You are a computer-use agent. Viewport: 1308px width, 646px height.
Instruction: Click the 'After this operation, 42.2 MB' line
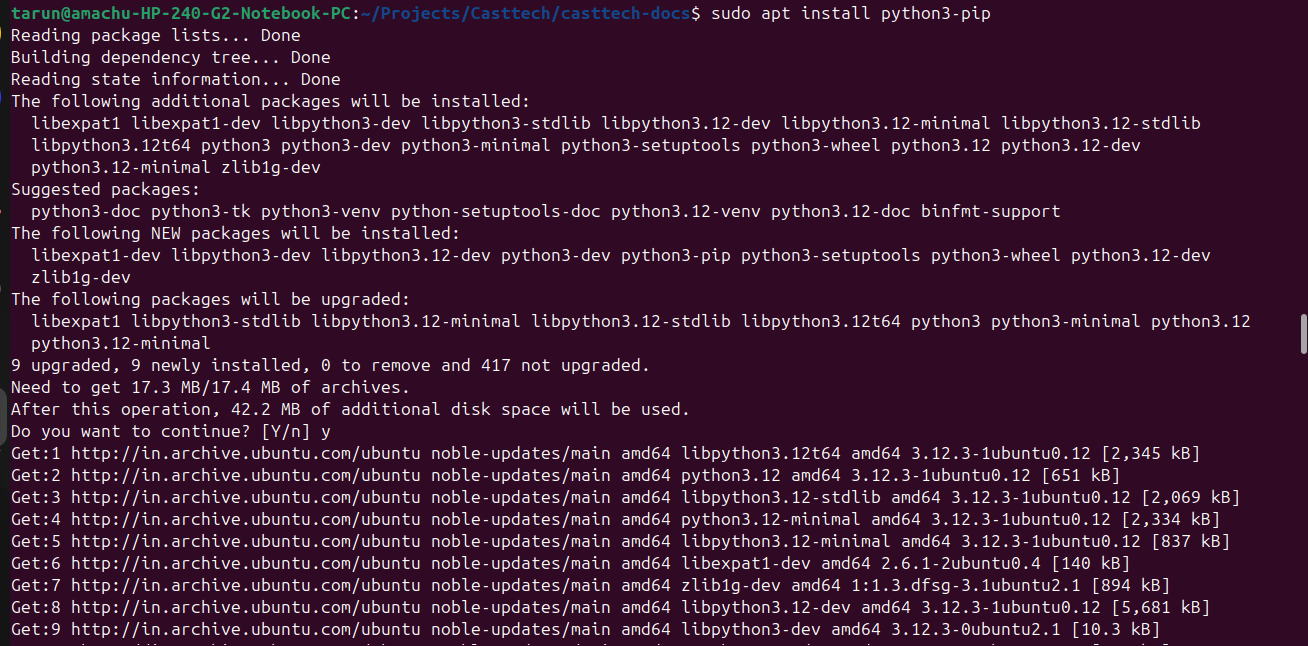350,410
